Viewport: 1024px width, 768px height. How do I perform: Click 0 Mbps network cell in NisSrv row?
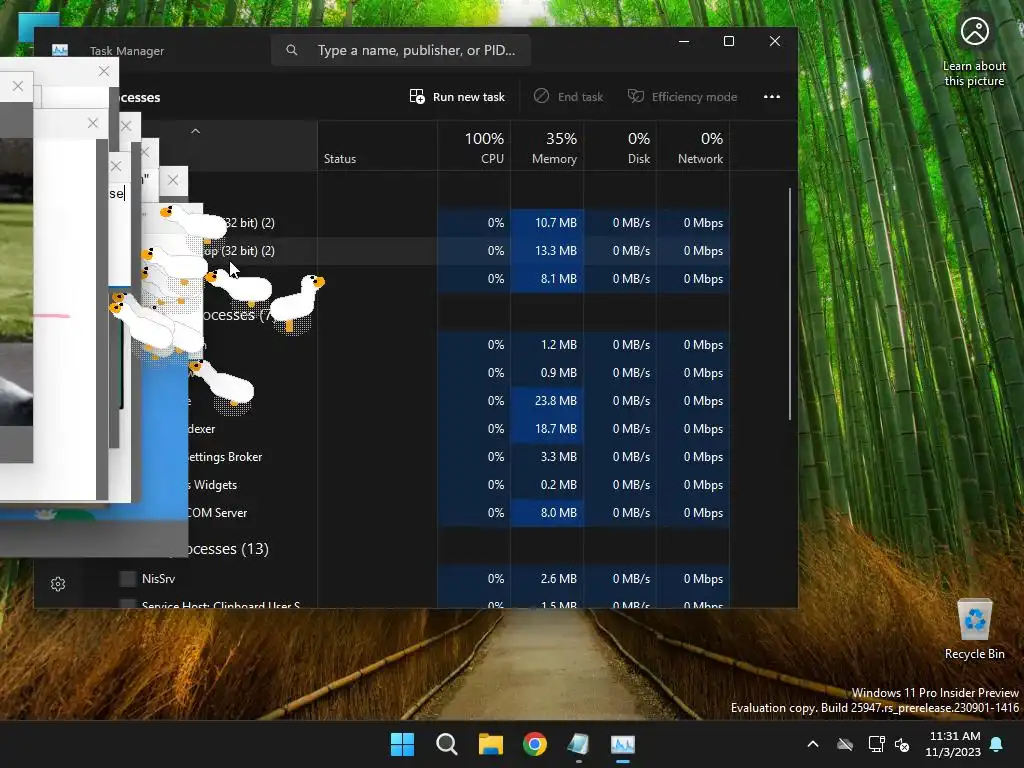pos(693,579)
